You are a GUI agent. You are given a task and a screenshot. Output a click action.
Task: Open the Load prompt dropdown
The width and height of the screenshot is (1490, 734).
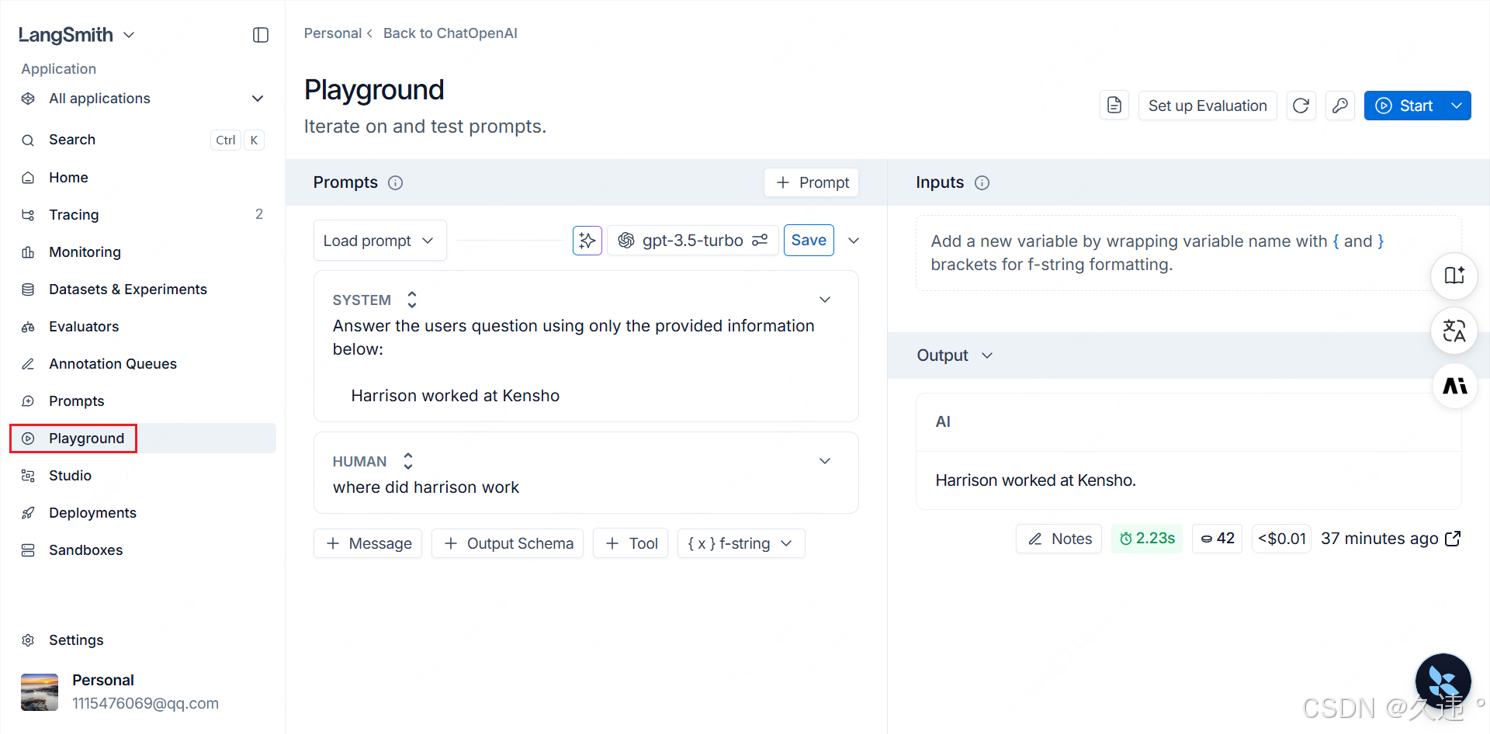point(379,241)
